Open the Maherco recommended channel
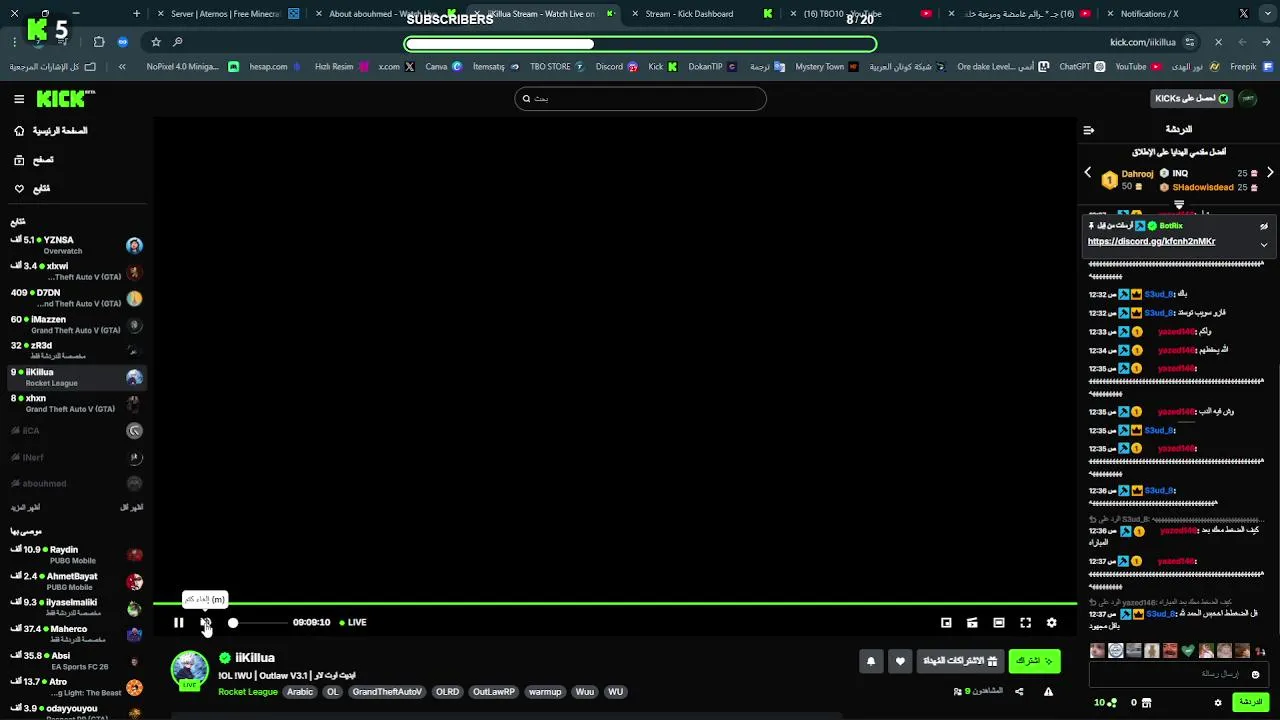The image size is (1280, 720). point(77,634)
